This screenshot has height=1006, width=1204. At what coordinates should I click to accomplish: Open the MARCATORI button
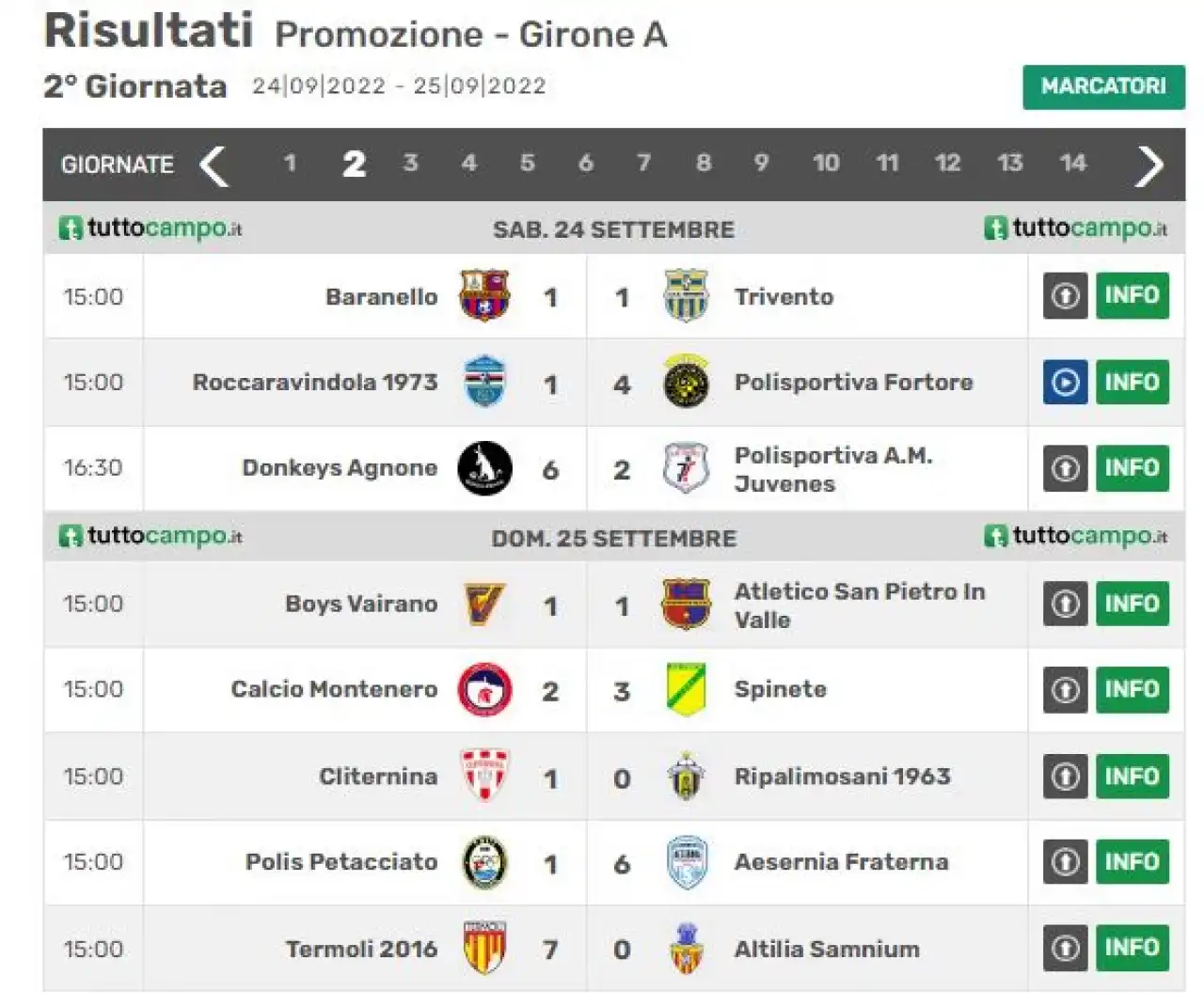pyautogui.click(x=1103, y=86)
